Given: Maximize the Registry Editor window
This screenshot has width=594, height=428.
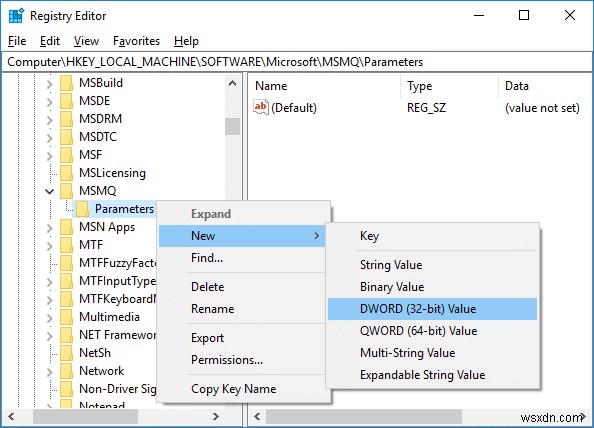Looking at the screenshot, I should tap(524, 15).
